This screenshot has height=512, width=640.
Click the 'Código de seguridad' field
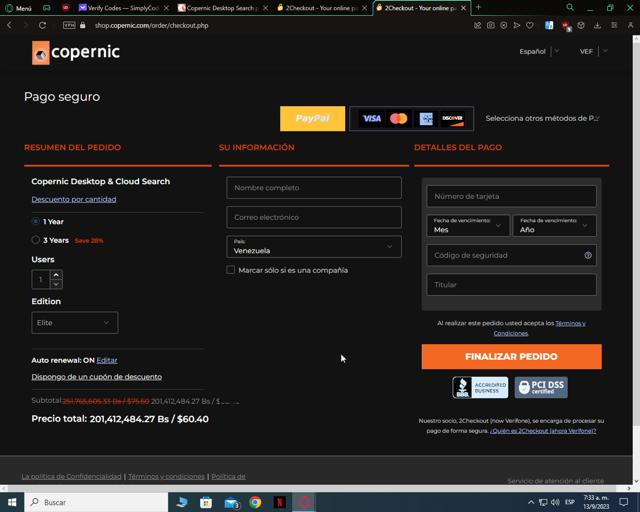(x=511, y=255)
